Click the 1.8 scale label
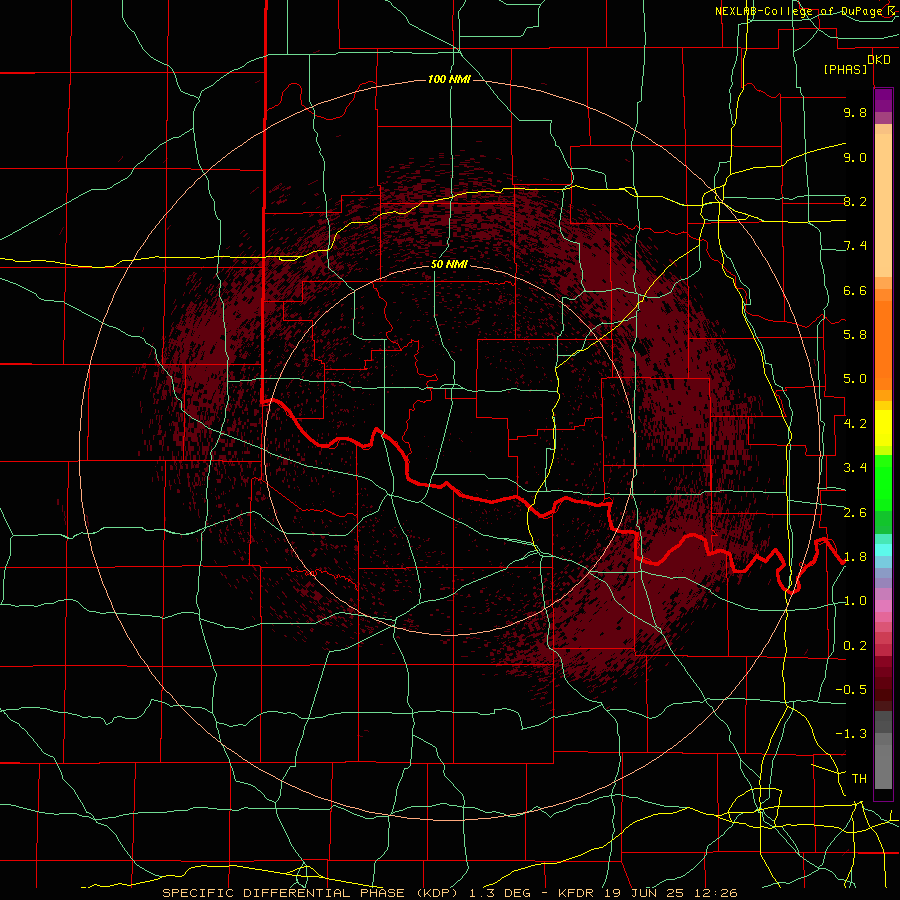 pyautogui.click(x=855, y=557)
